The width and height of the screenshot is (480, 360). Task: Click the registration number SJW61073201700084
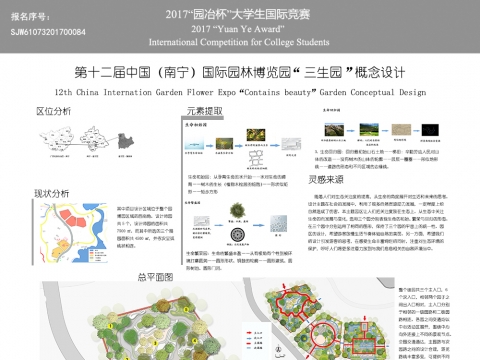point(48,32)
